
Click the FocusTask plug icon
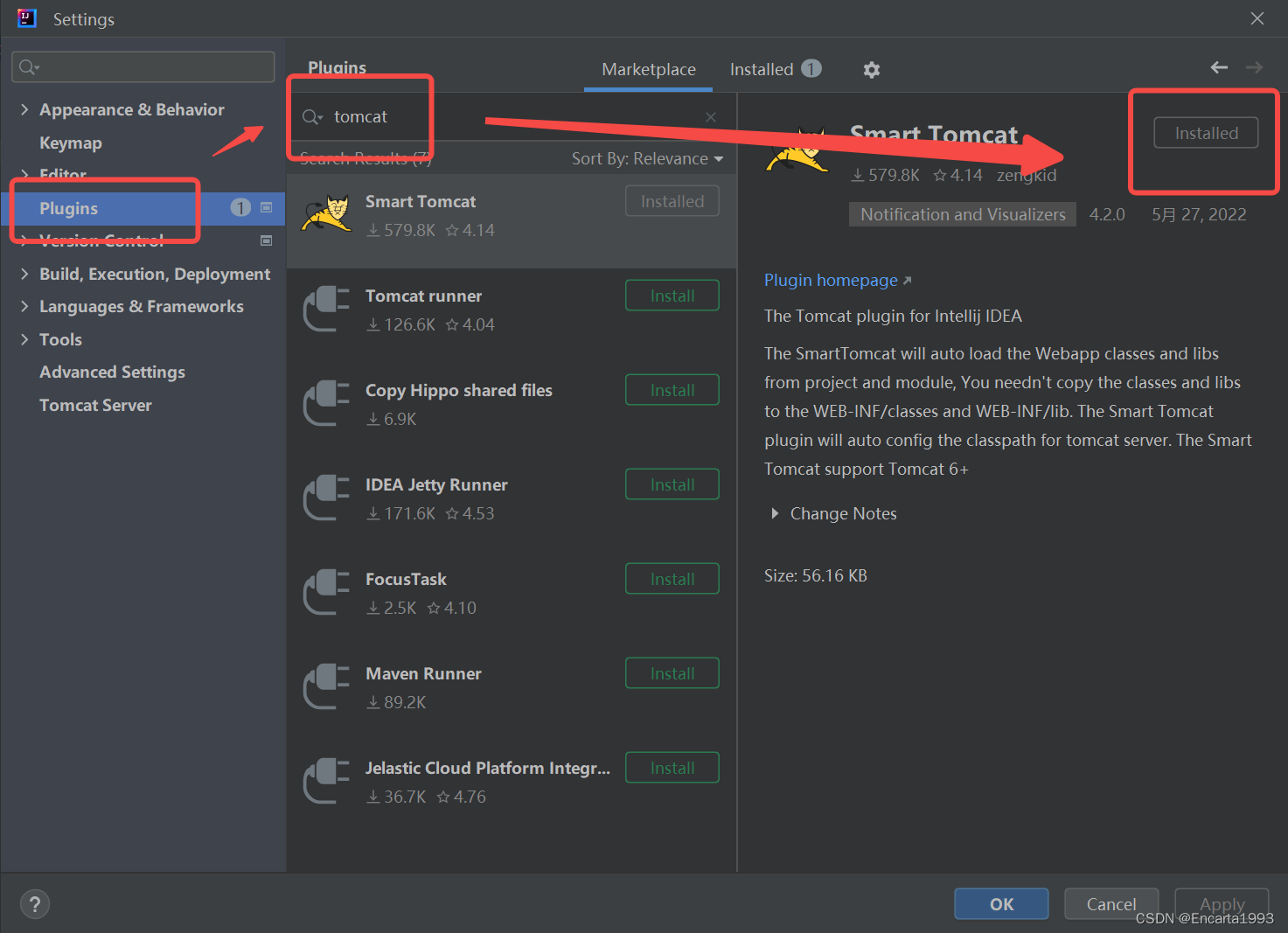coord(326,592)
